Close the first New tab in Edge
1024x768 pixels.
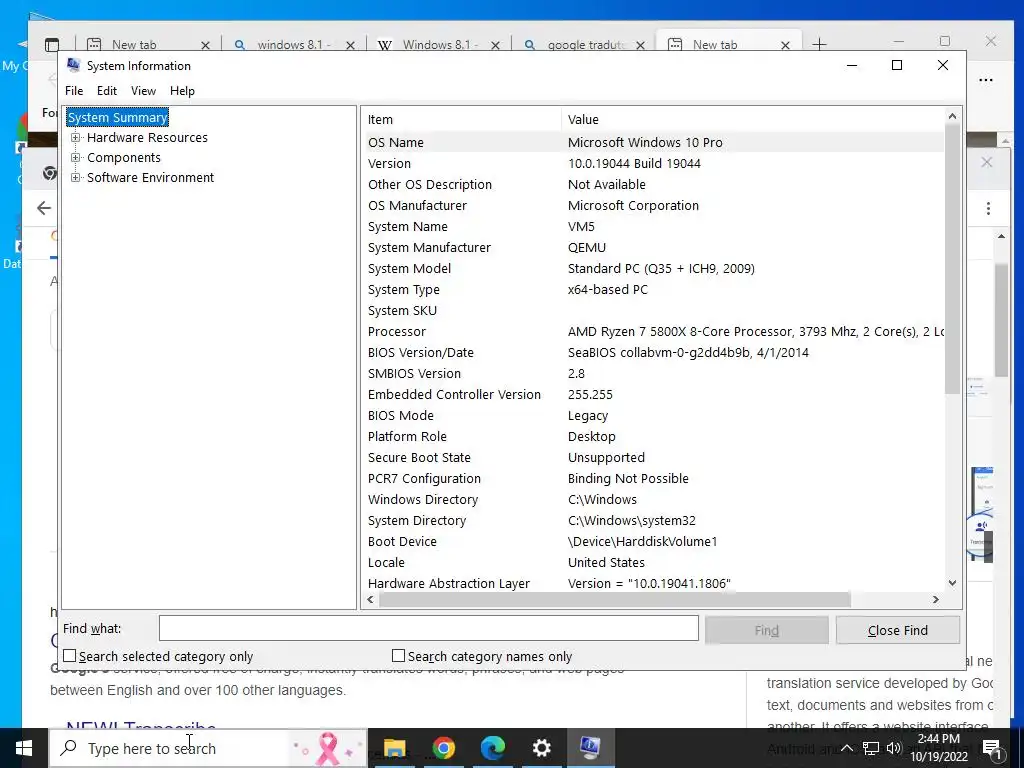[205, 45]
